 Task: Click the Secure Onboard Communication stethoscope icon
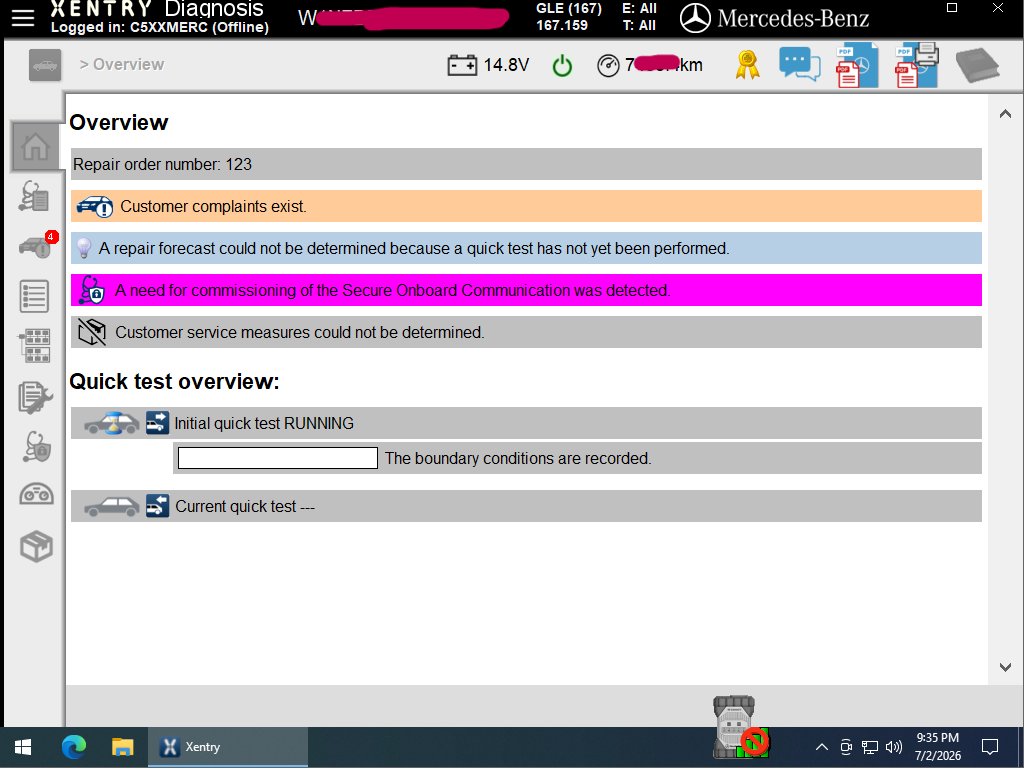pos(91,290)
